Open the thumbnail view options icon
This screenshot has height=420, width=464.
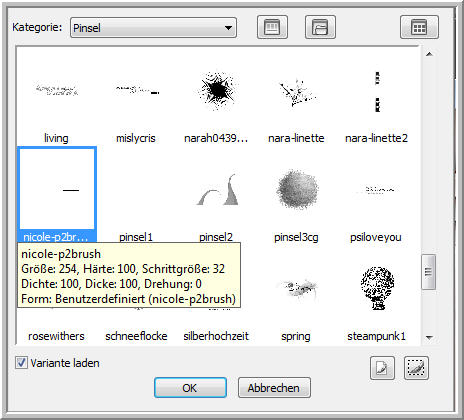(419, 27)
